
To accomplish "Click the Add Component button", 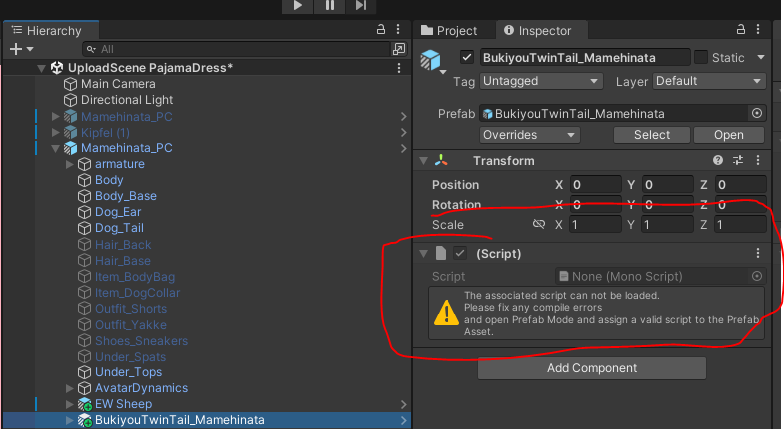I will pos(592,368).
